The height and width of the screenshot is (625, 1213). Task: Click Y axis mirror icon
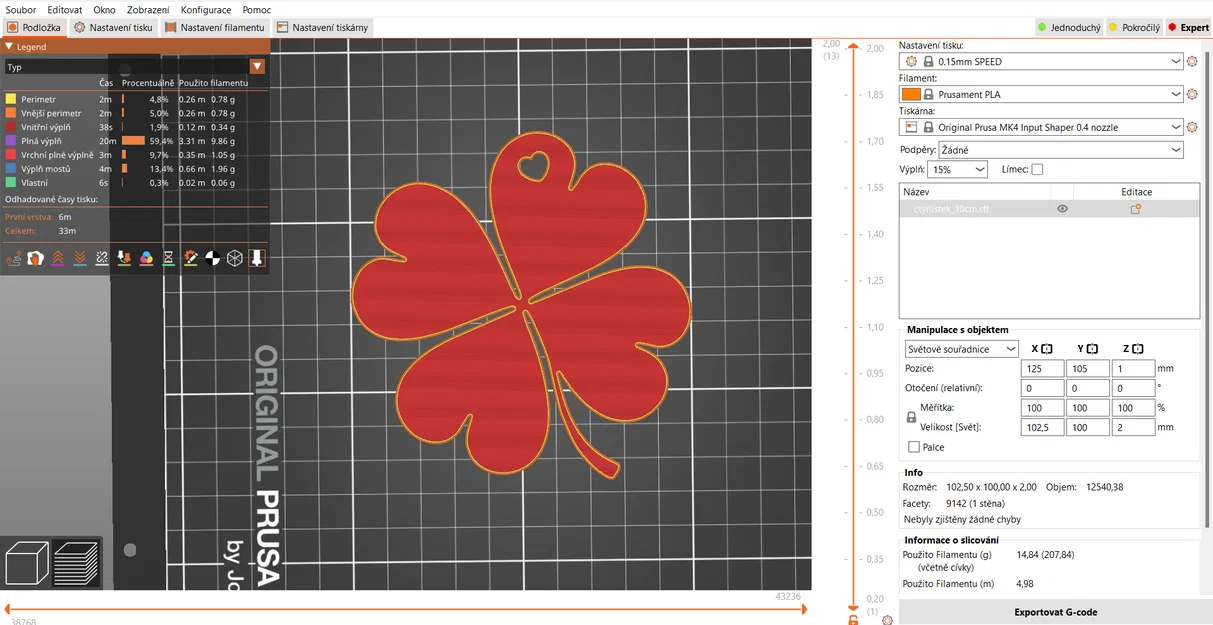(1092, 349)
